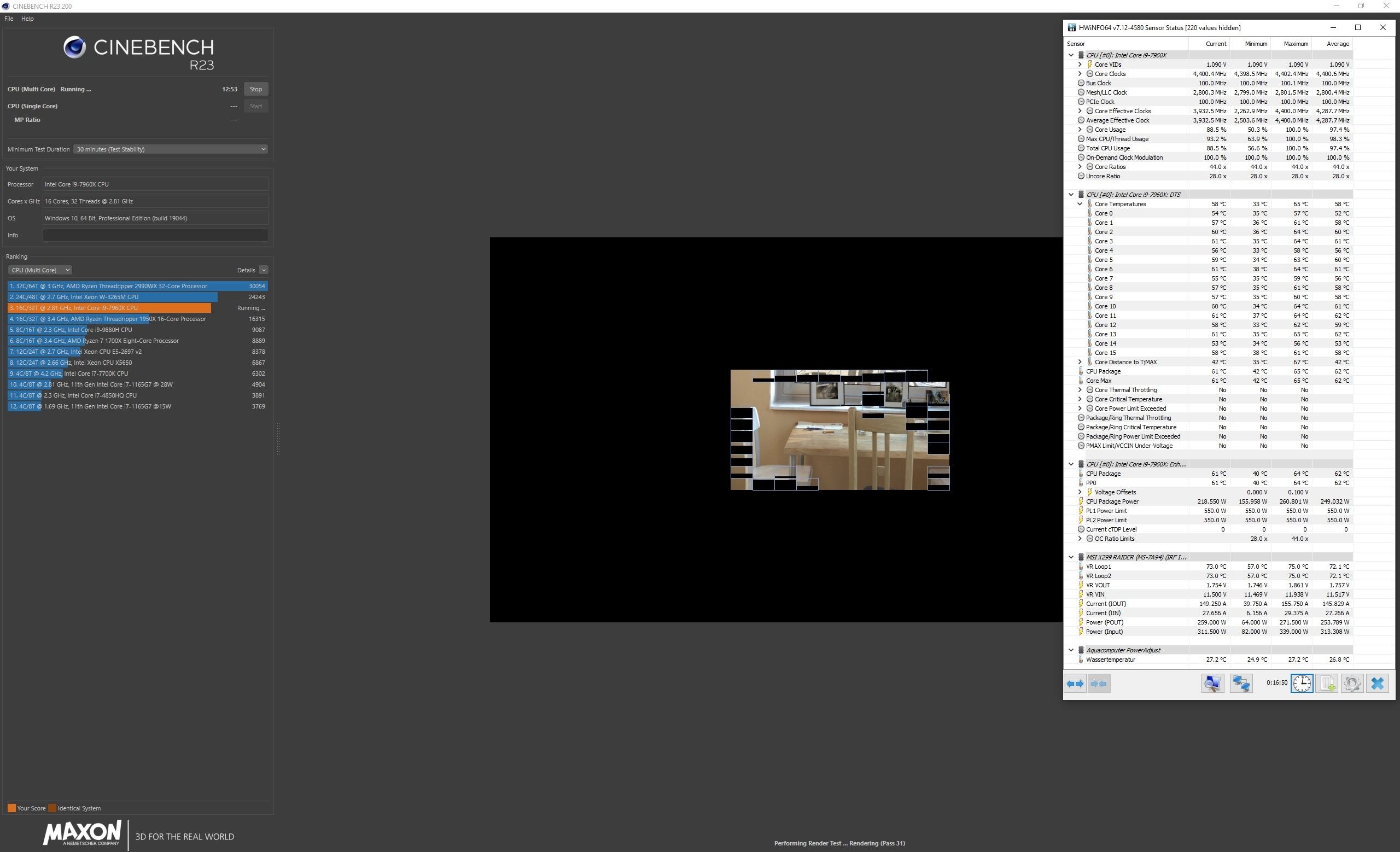
Task: Expand Core VIDs sensor group
Action: (1080, 64)
